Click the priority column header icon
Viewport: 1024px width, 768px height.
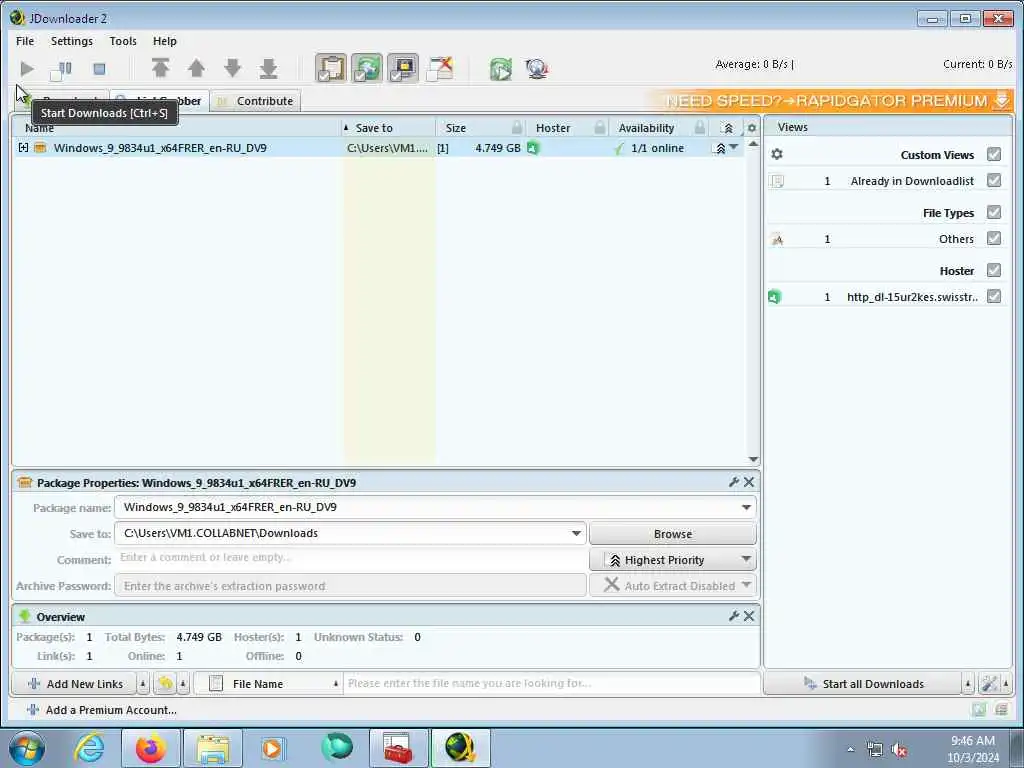pyautogui.click(x=728, y=128)
